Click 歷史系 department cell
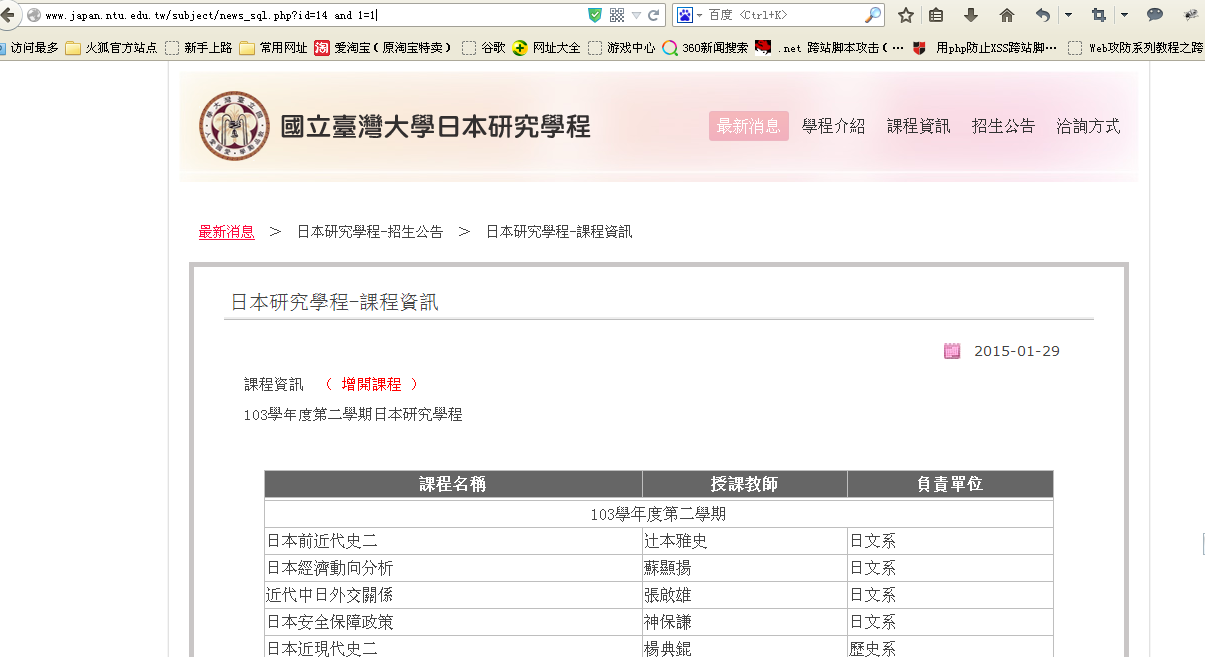 point(950,648)
